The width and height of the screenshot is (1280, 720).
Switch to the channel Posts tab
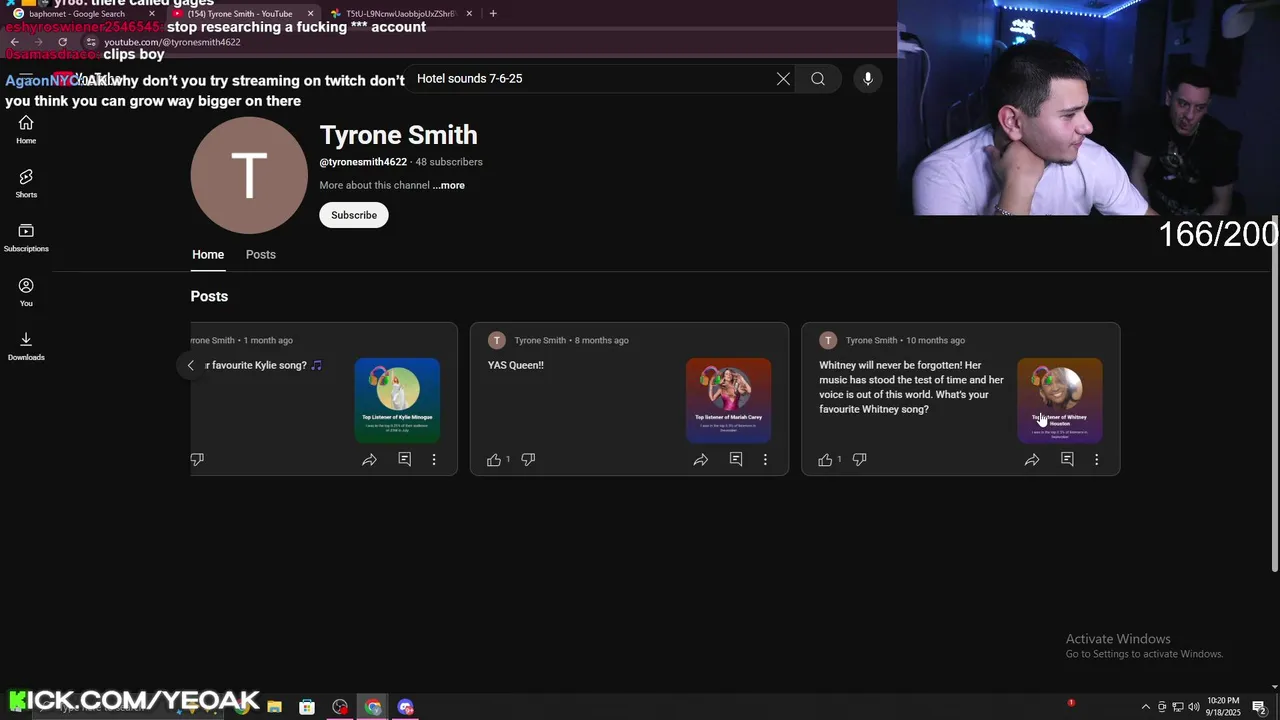tap(261, 254)
